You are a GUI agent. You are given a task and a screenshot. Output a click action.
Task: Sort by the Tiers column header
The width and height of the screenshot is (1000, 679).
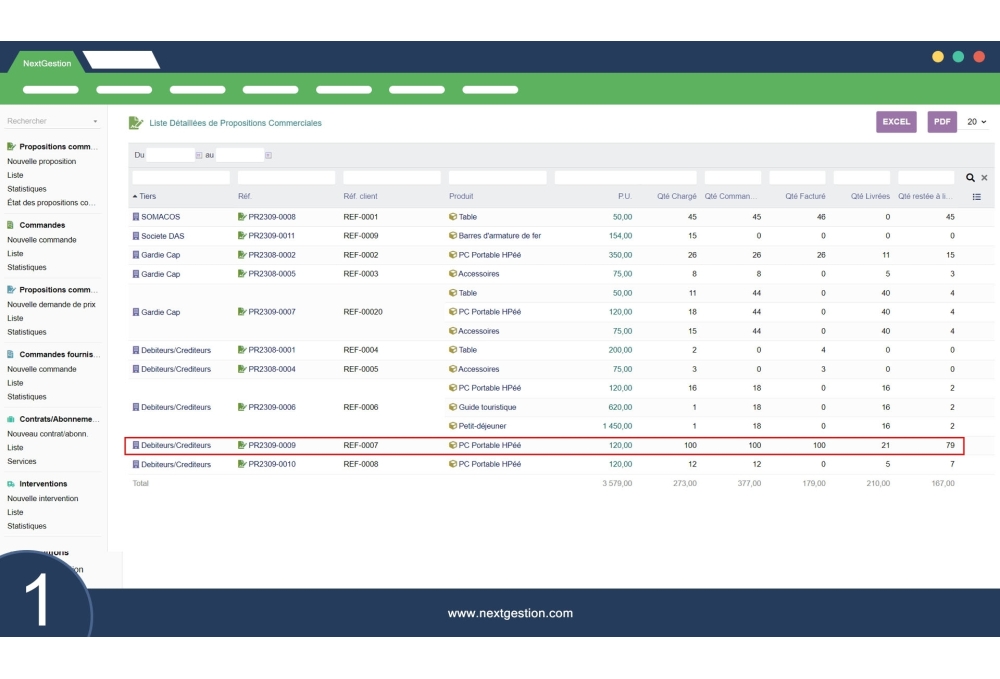click(147, 197)
